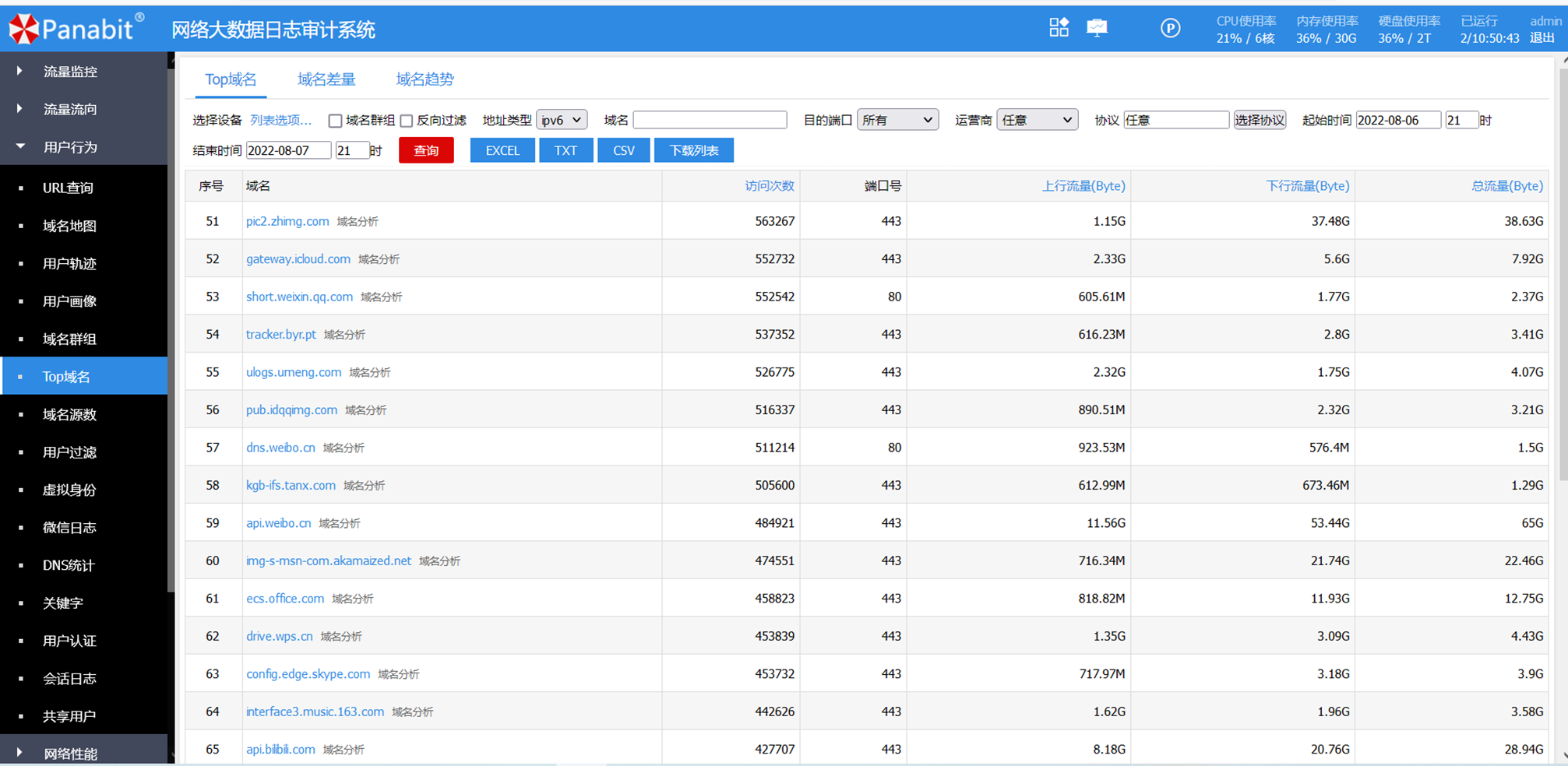Open api.bilibili.com domain link

[x=280, y=749]
